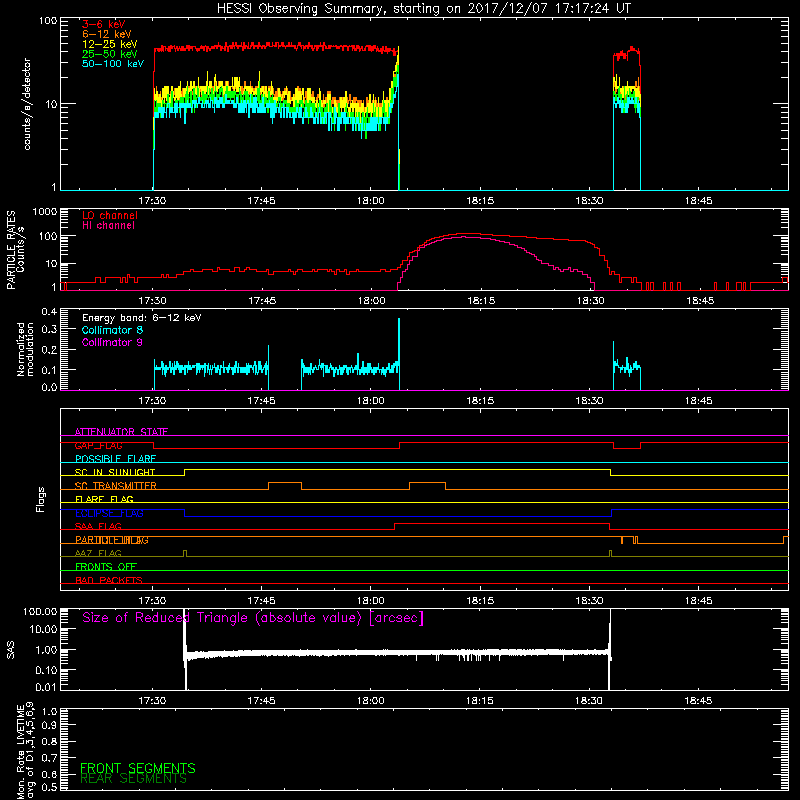Viewport: 800px width, 800px height.
Task: Click the SAS axis label
Action: tap(11, 650)
